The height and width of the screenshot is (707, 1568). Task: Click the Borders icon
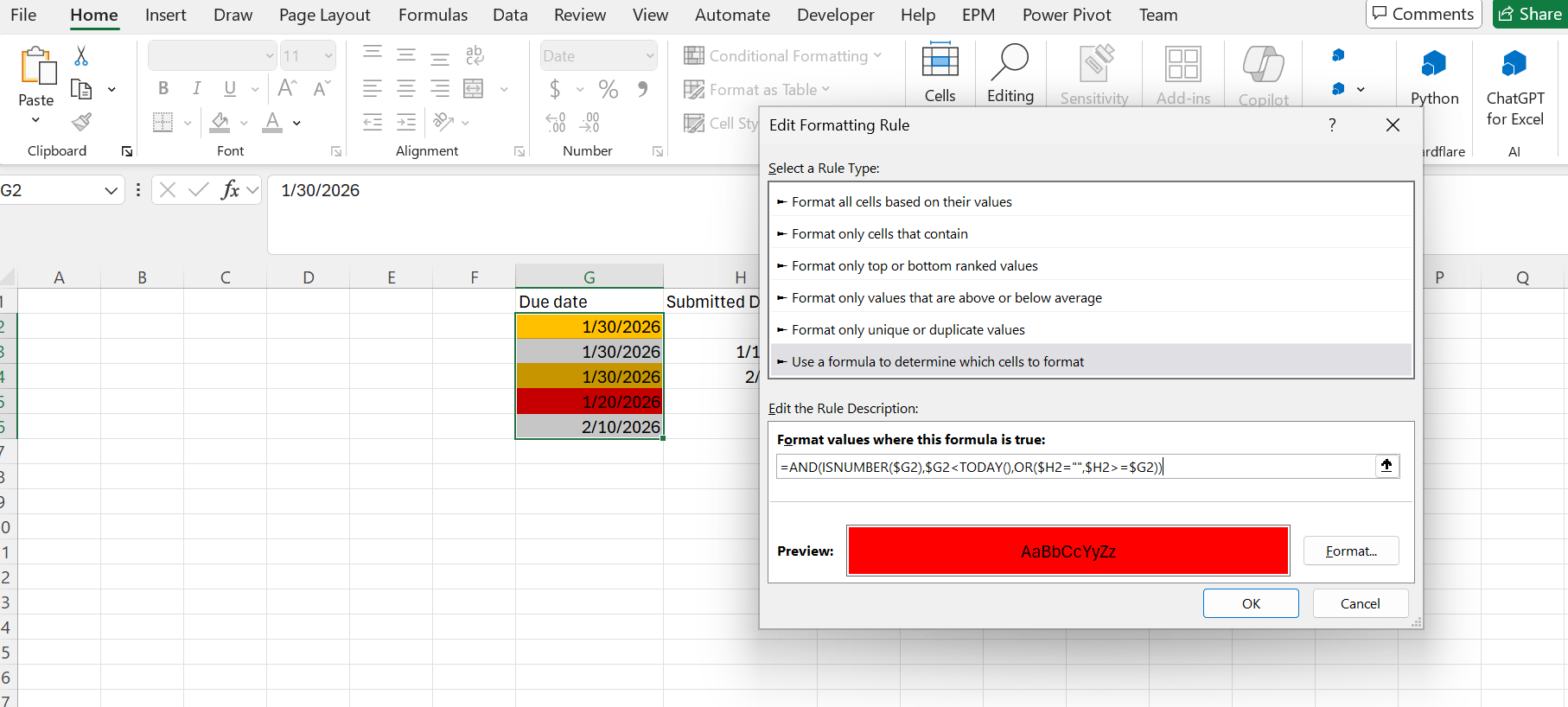point(163,122)
